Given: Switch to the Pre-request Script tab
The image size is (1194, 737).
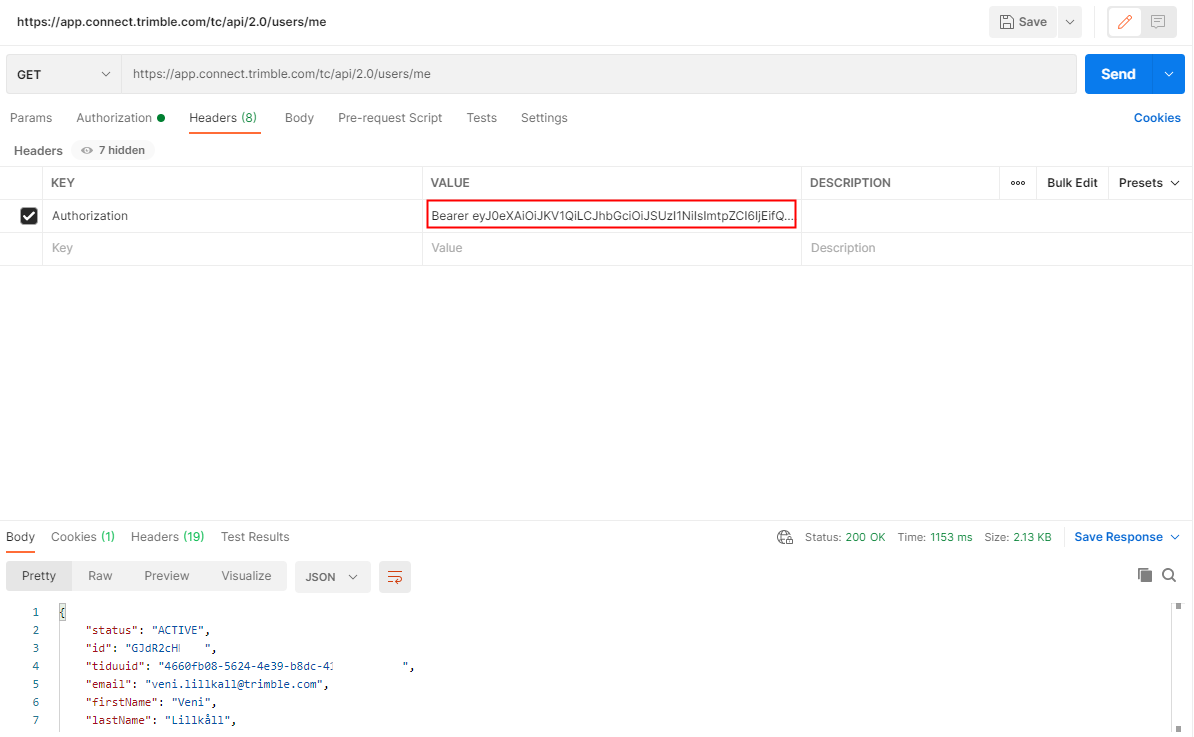Looking at the screenshot, I should point(390,118).
